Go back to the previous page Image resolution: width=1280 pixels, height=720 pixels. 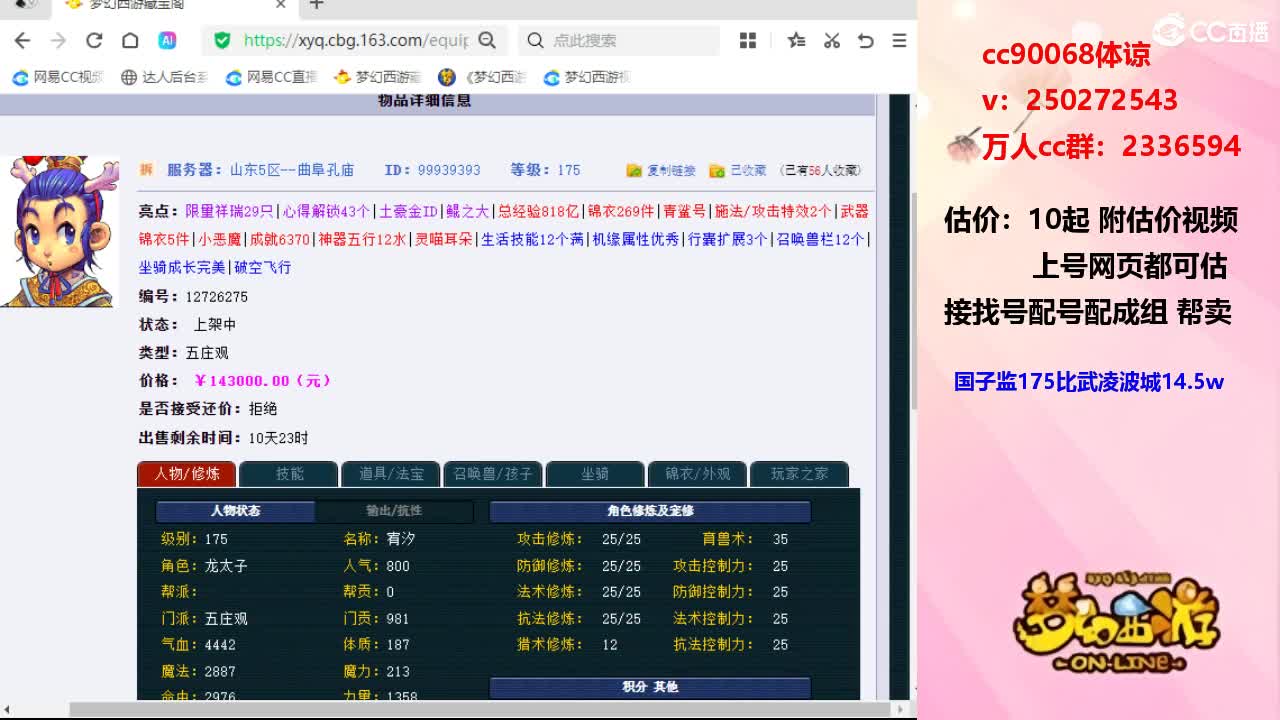22,40
